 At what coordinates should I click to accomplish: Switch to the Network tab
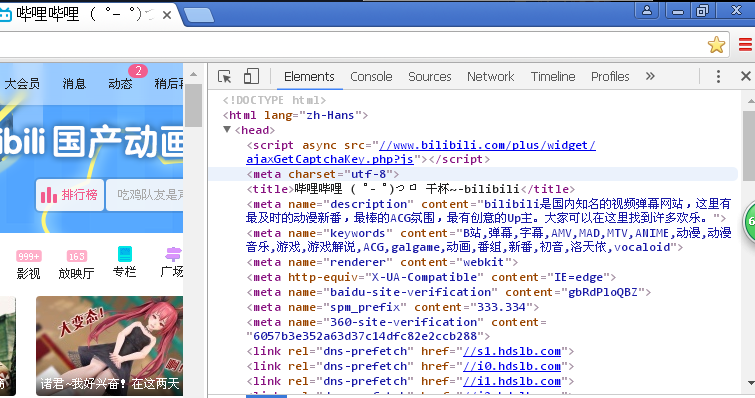coord(490,77)
